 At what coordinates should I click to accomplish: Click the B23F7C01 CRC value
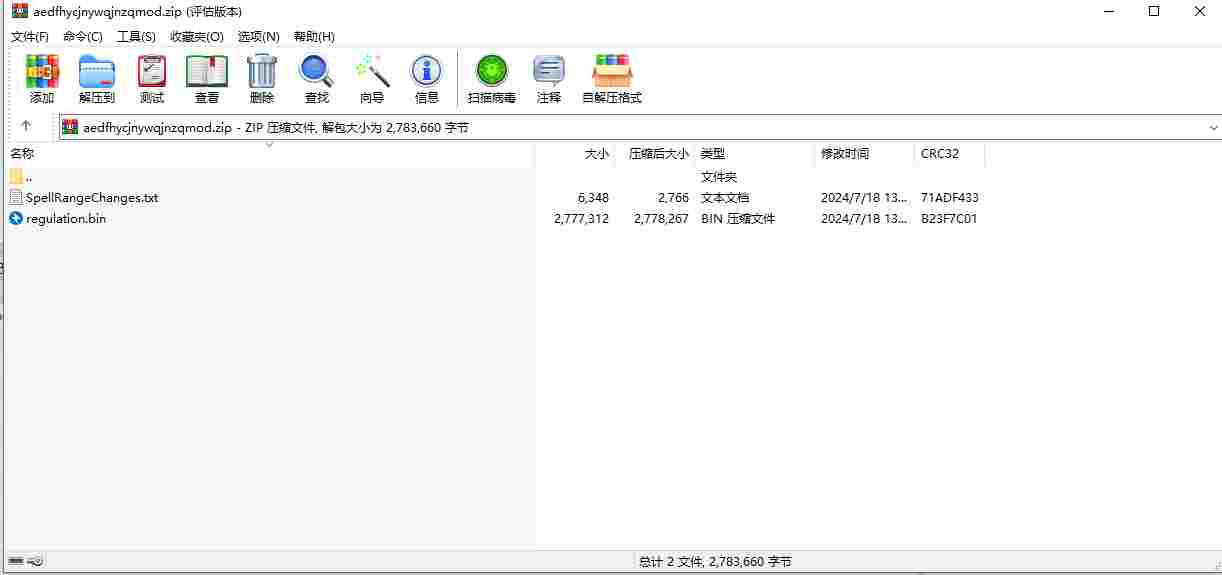coord(949,218)
